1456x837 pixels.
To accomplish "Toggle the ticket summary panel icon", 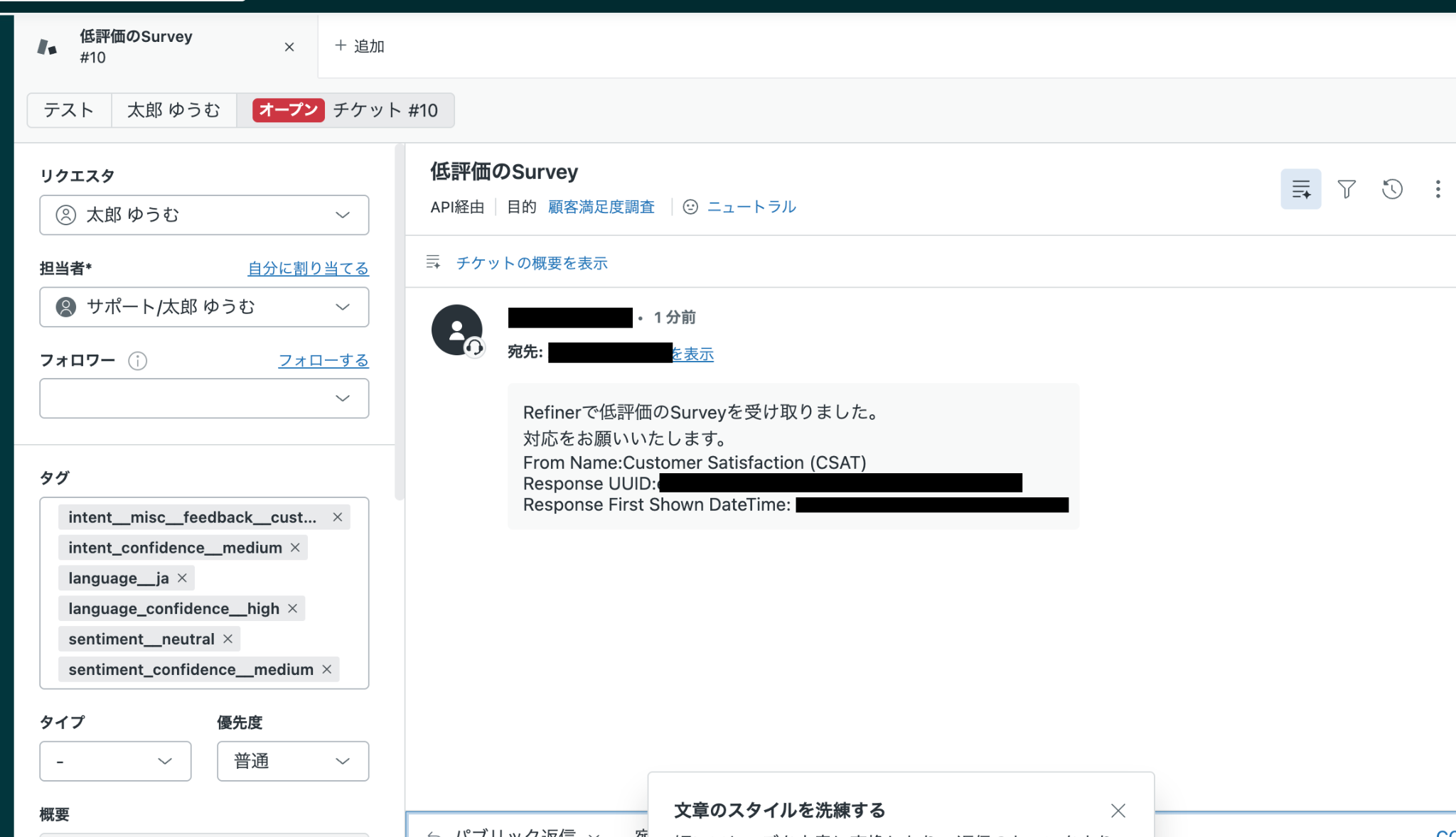I will tap(1300, 189).
